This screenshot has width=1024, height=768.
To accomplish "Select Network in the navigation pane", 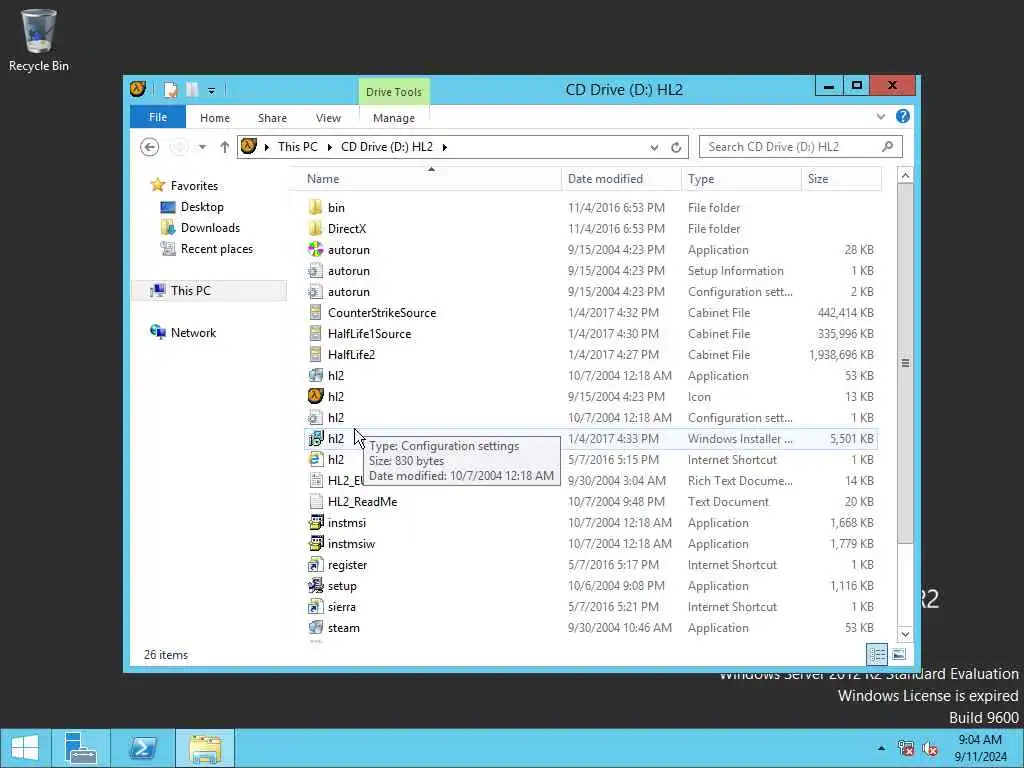I will pos(193,332).
